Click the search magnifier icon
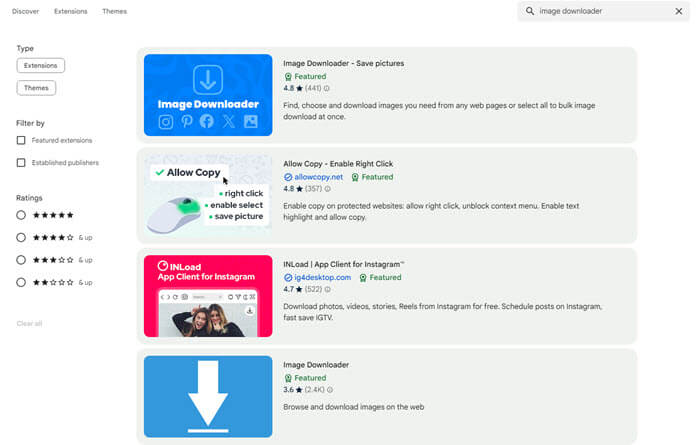The height and width of the screenshot is (445, 700). coord(529,11)
